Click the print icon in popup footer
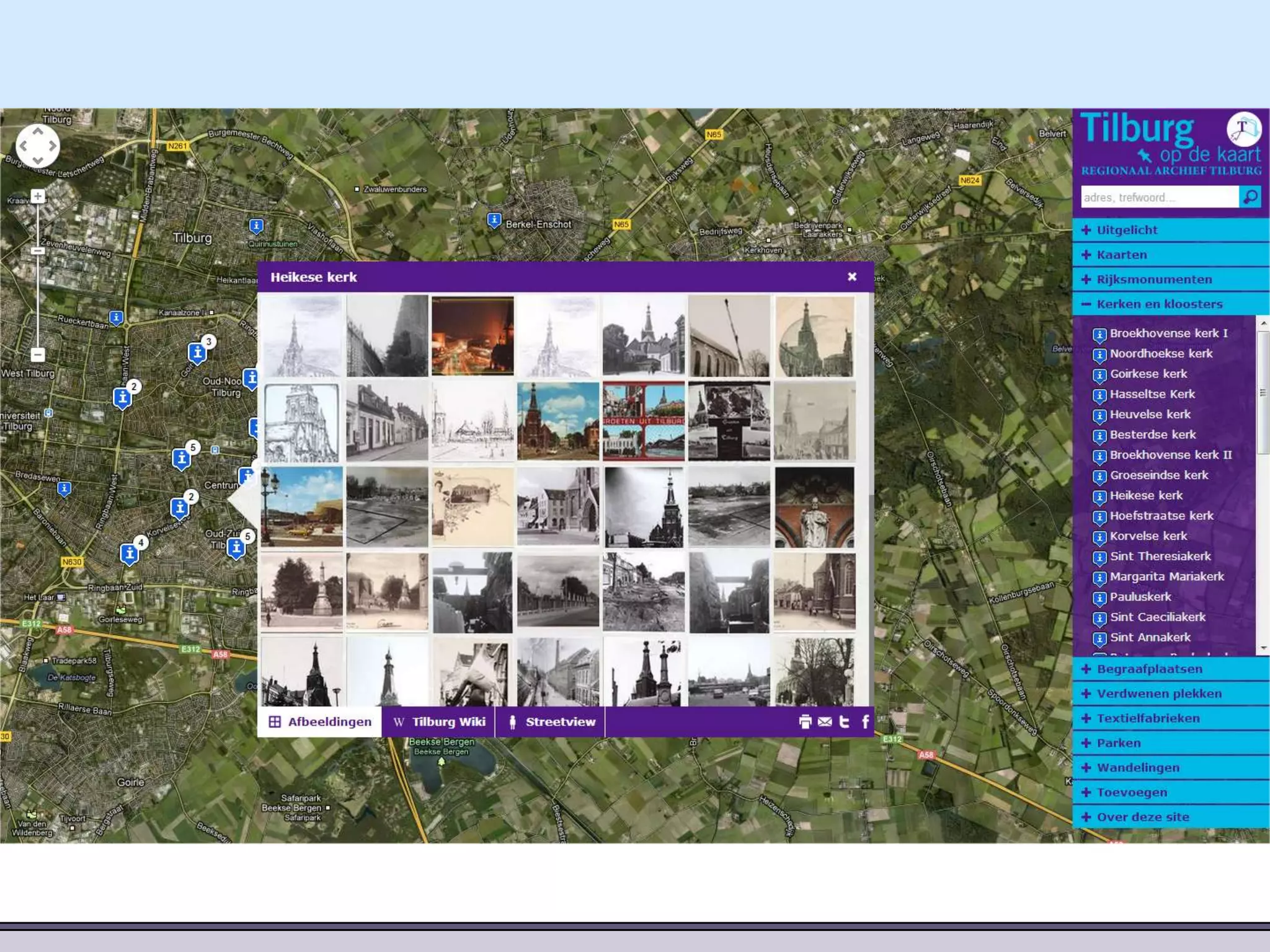 click(x=805, y=721)
